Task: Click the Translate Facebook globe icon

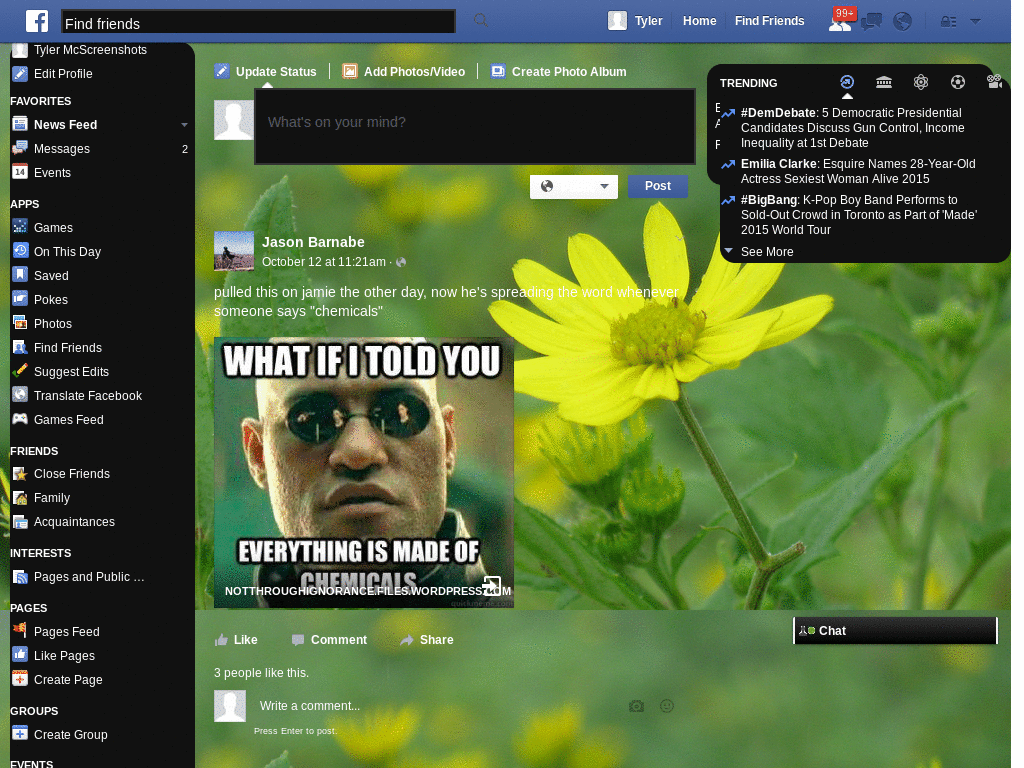Action: (x=20, y=395)
